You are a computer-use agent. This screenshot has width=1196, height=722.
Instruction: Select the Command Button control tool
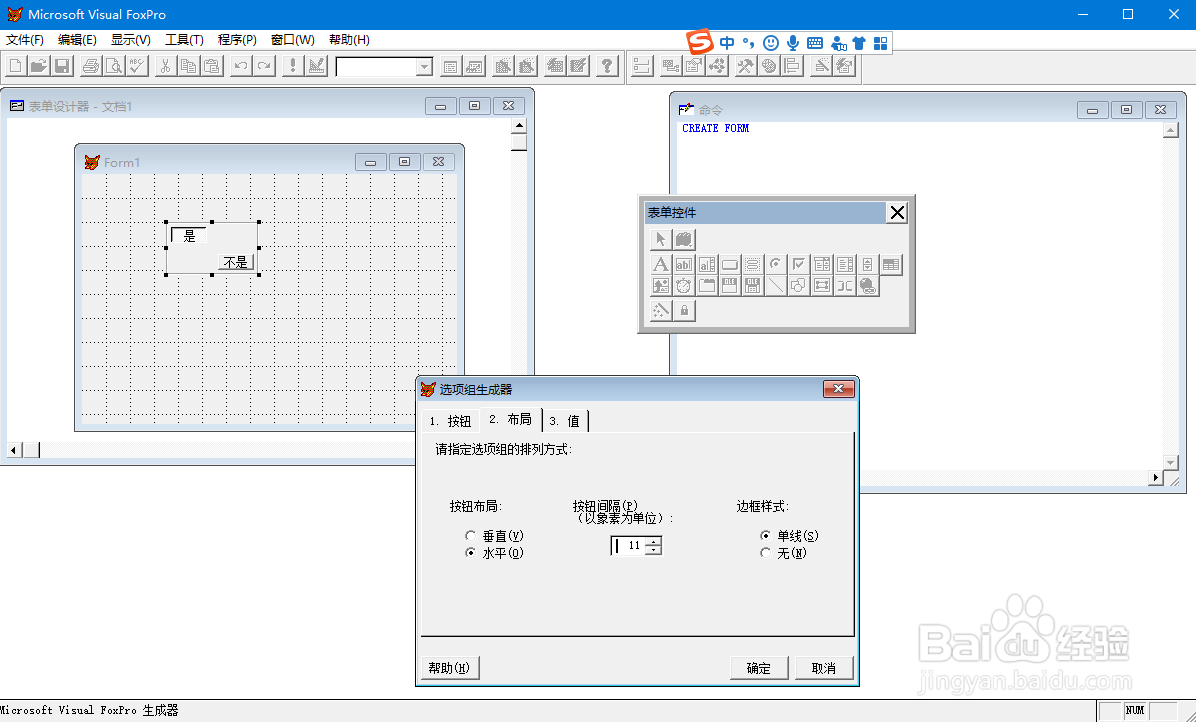730,265
